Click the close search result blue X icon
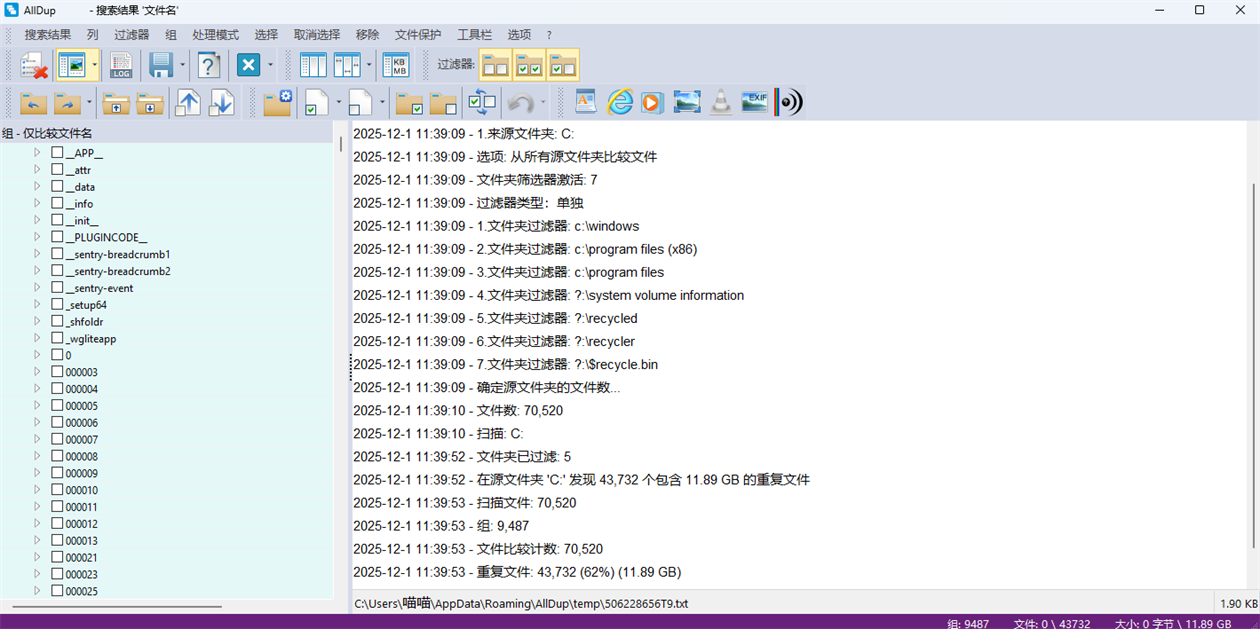1260x629 pixels. pos(246,64)
